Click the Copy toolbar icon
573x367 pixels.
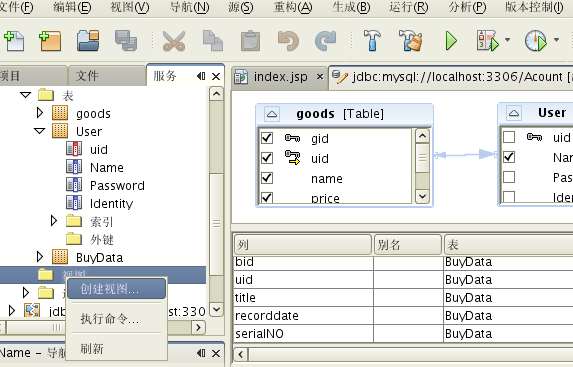213,41
